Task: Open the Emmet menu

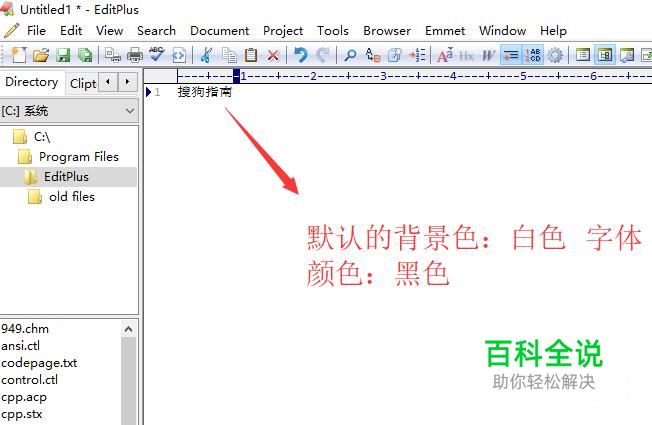Action: pos(445,31)
